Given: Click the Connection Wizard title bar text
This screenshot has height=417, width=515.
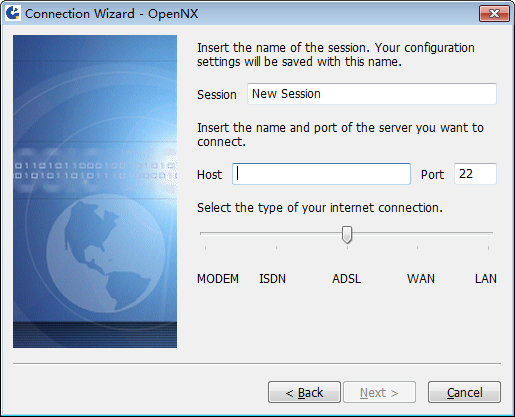Looking at the screenshot, I should click(x=111, y=14).
